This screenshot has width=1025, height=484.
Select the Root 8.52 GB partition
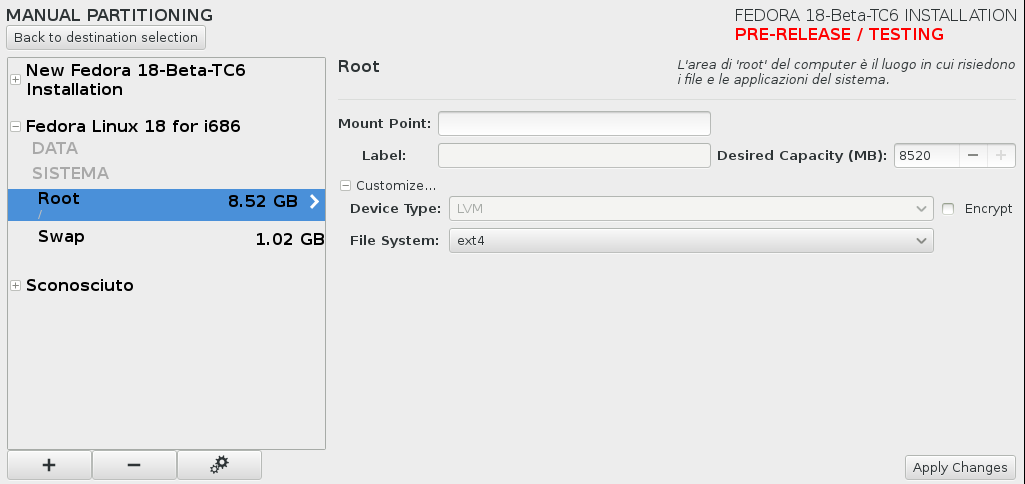pyautogui.click(x=166, y=205)
